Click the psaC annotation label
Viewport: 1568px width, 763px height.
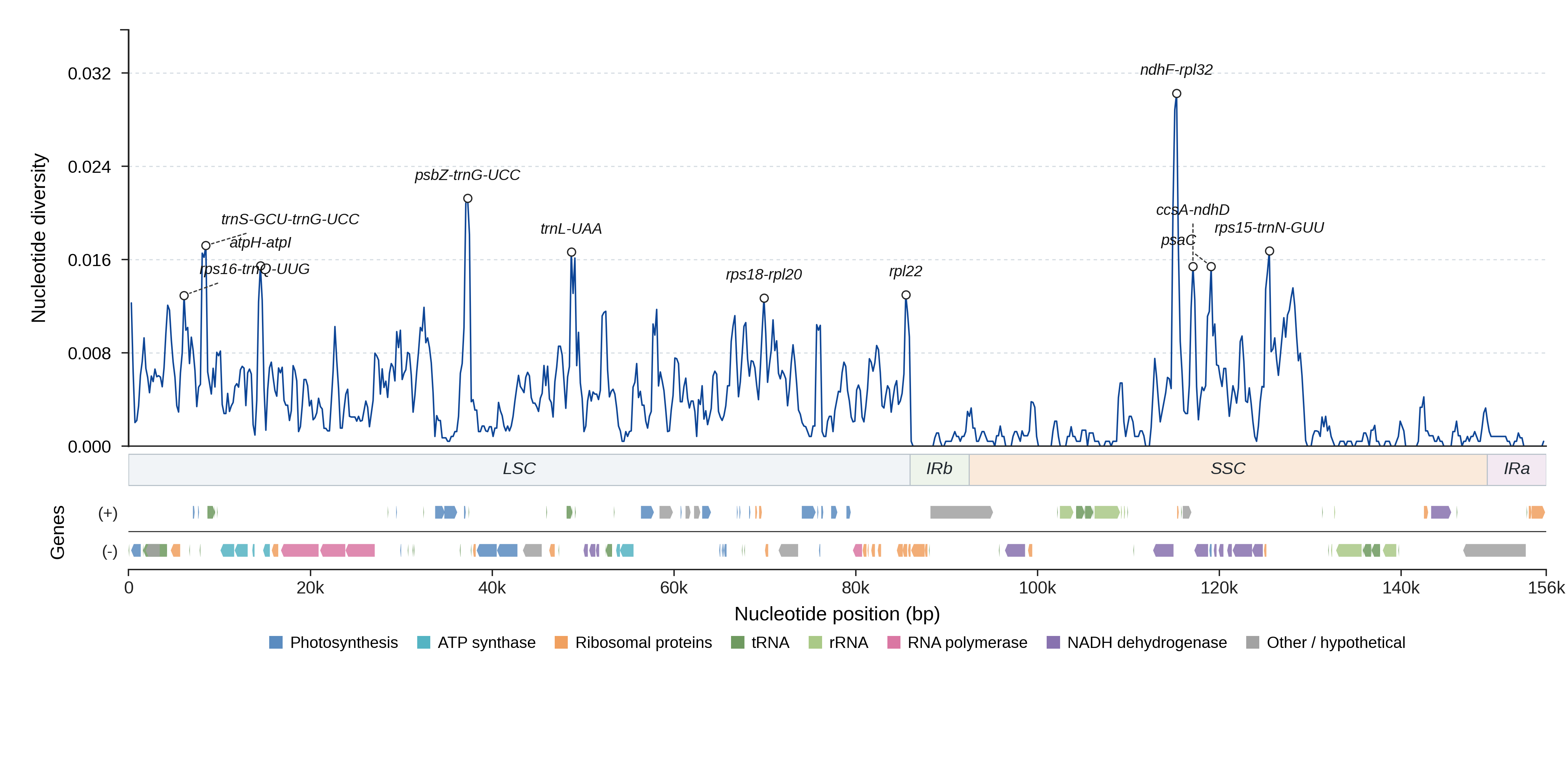pos(1178,241)
